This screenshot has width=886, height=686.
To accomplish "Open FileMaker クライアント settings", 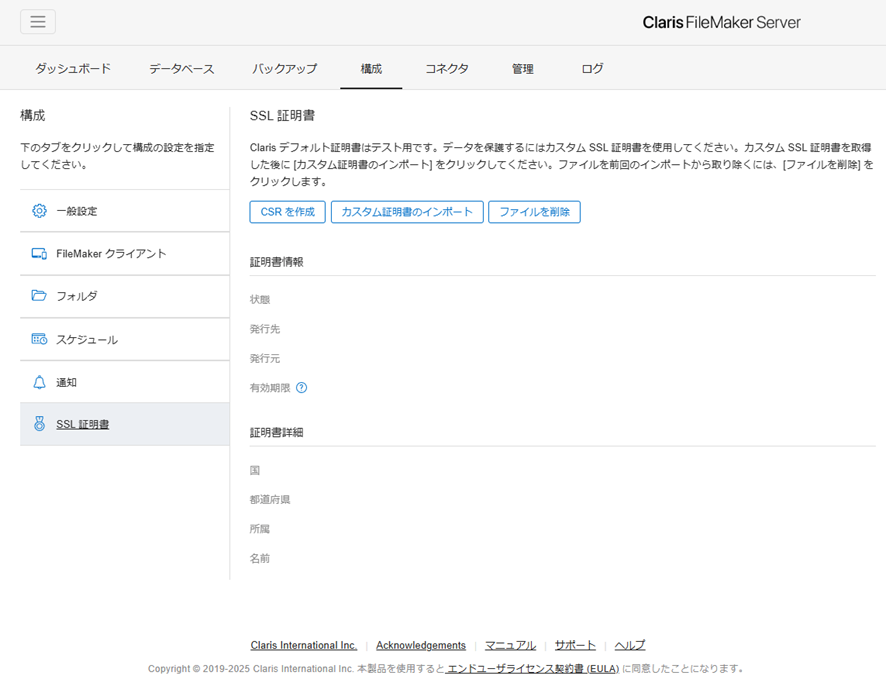I will [x=125, y=254].
